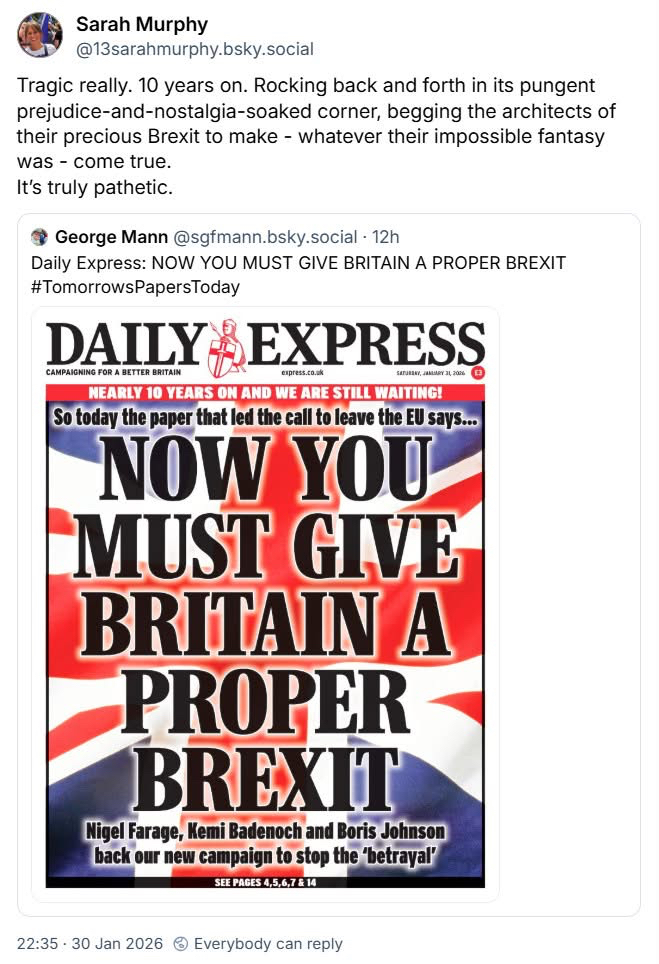Open the Daily Express front page image

pyautogui.click(x=266, y=600)
